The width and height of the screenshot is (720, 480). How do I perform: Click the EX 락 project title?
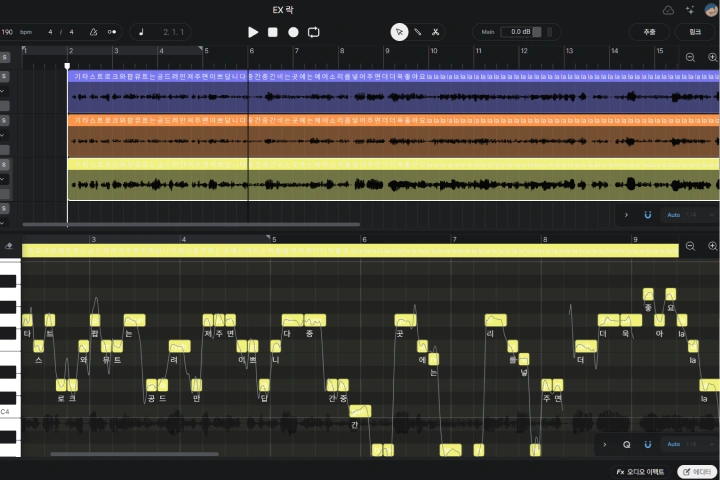click(283, 10)
